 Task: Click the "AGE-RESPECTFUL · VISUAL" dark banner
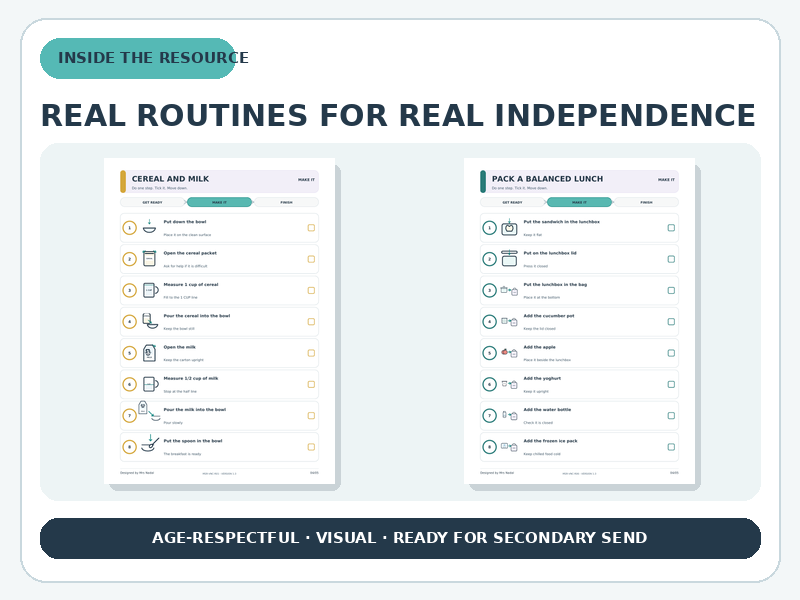(400, 538)
